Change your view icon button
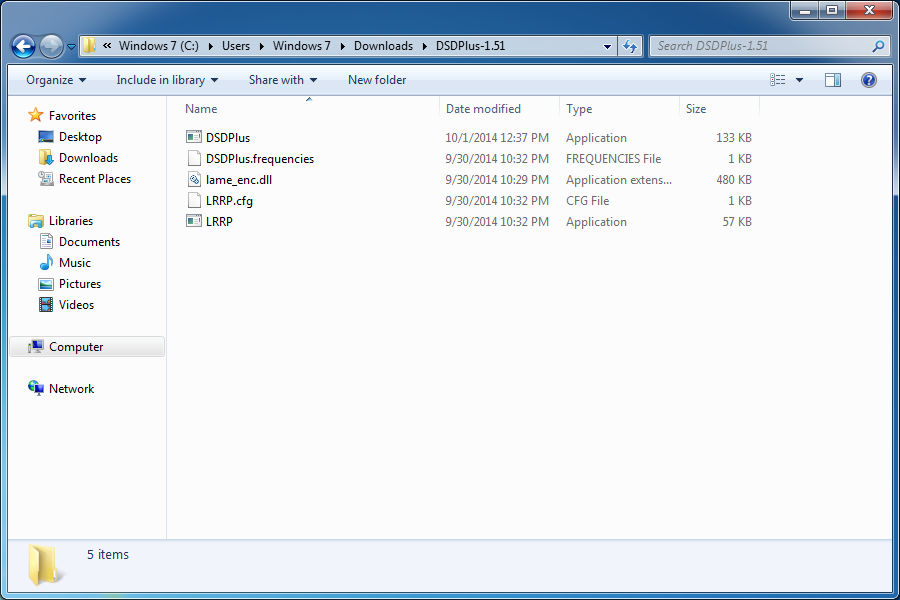This screenshot has width=900, height=600. click(778, 80)
